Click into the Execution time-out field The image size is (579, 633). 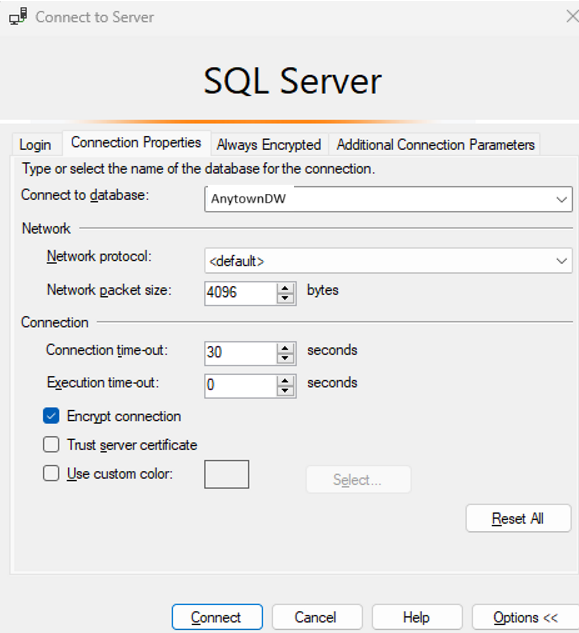click(241, 386)
